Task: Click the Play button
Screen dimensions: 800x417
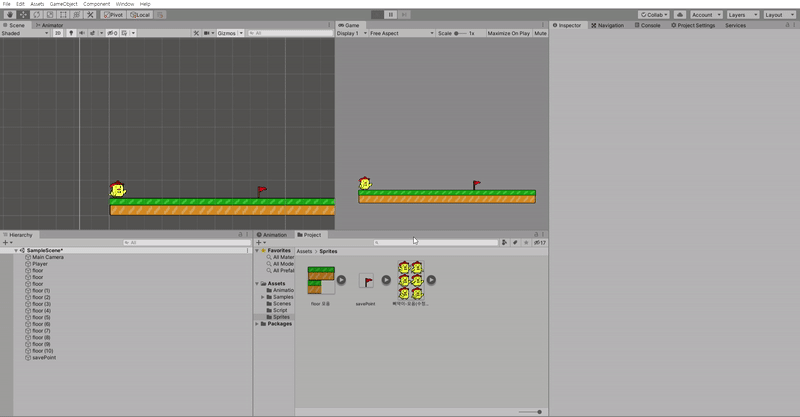Action: (x=378, y=15)
